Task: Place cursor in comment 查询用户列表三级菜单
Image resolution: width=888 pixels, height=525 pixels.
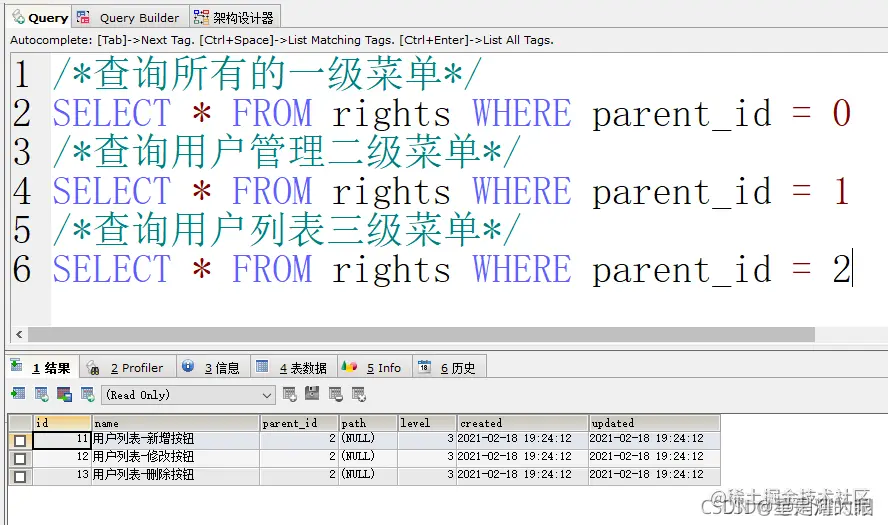Action: 287,230
